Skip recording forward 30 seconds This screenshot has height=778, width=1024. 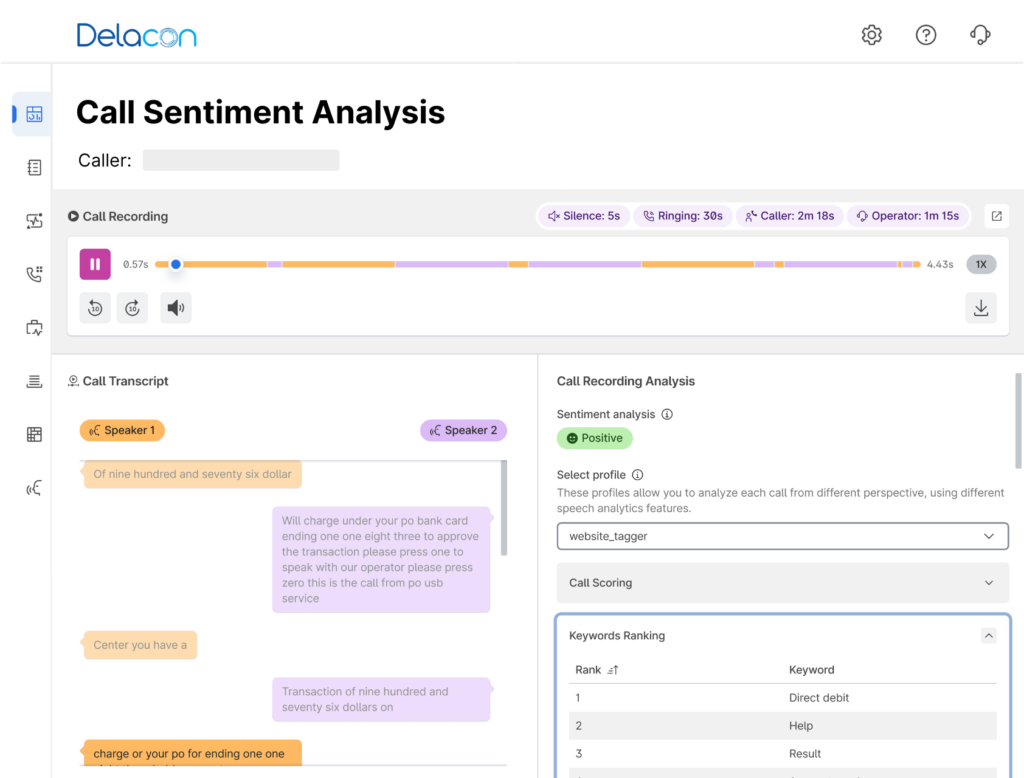pyautogui.click(x=132, y=308)
